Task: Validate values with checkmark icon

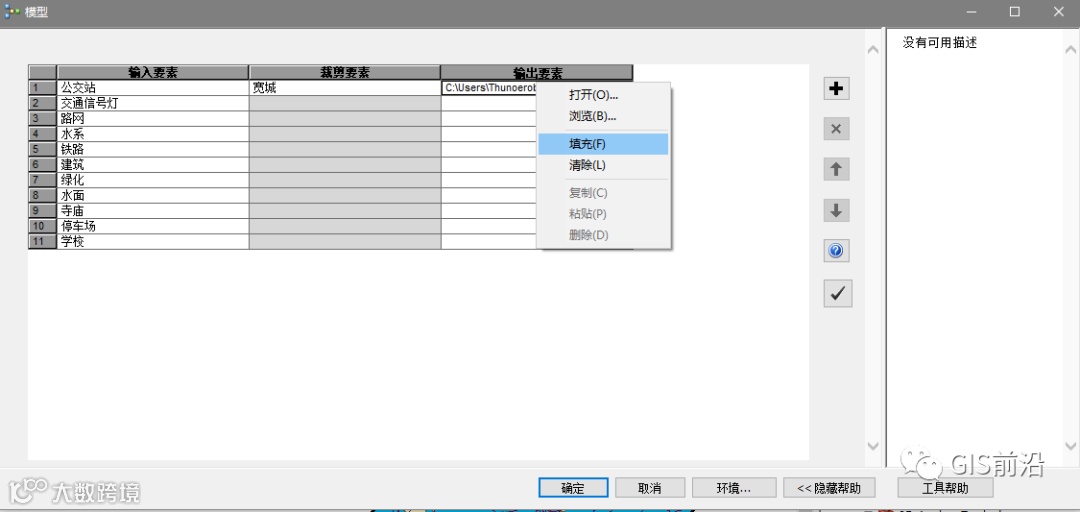Action: 838,294
